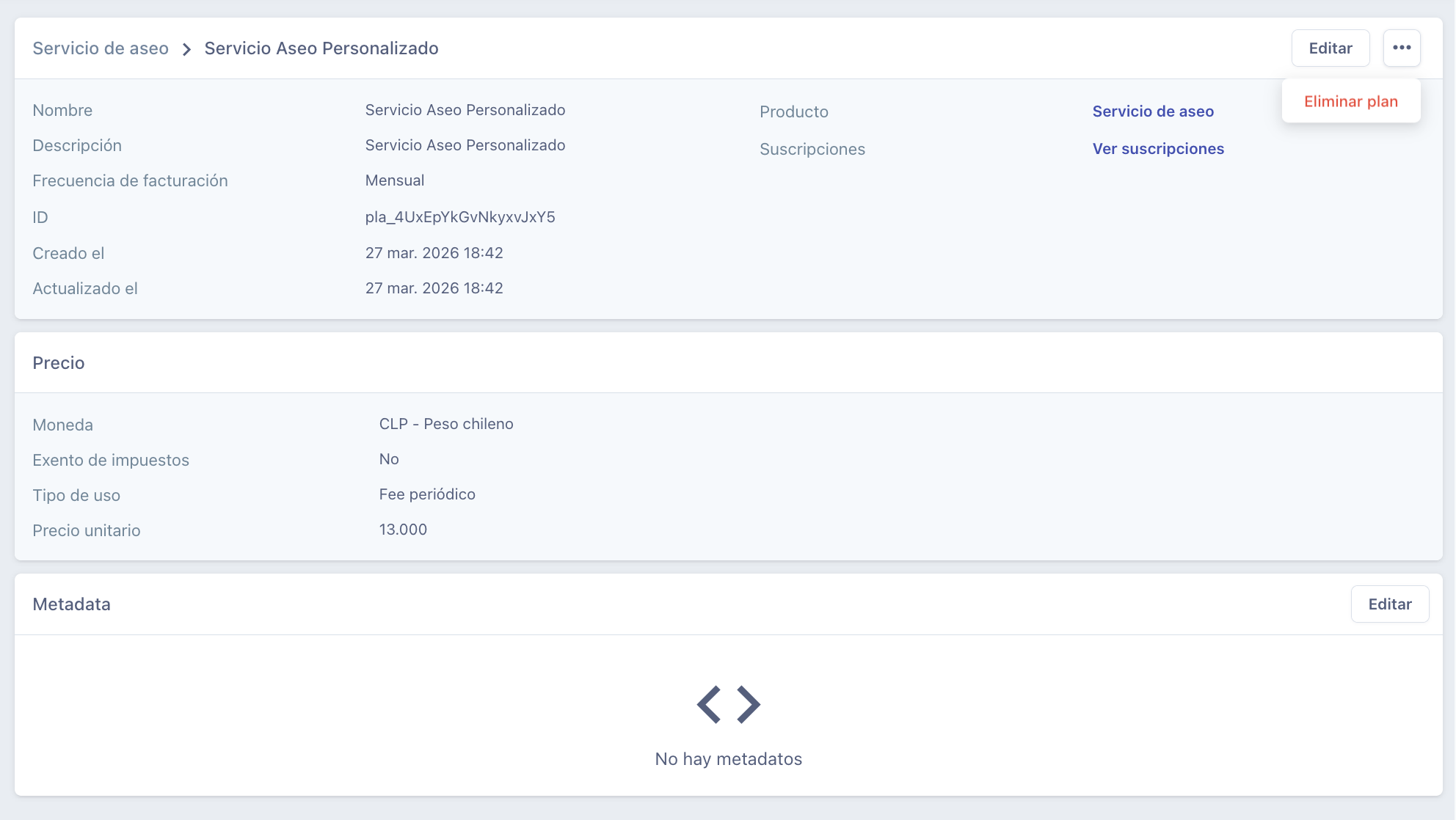
Task: Click the Tipo de uso label
Action: (76, 496)
